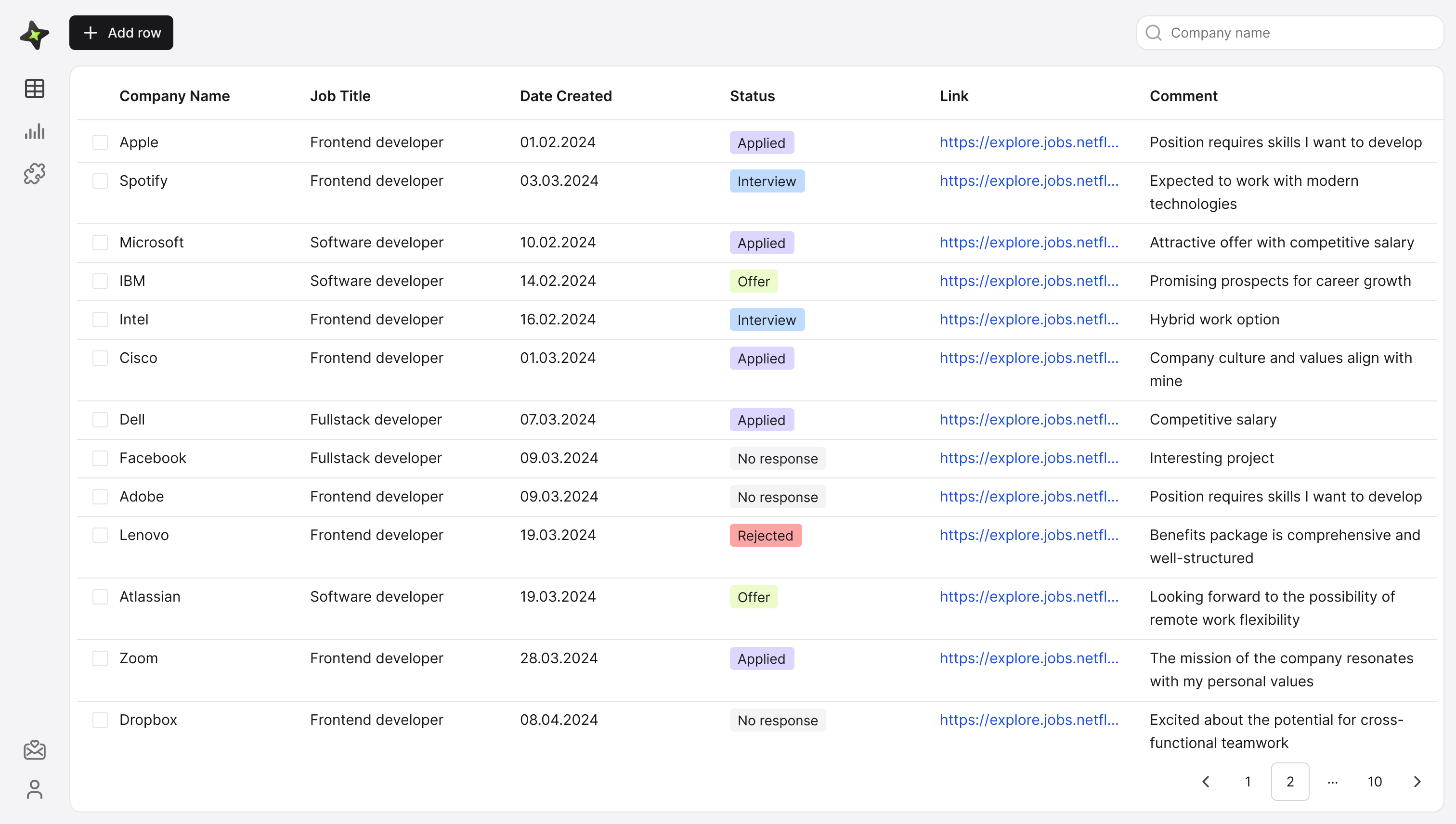Open the user profile icon

pos(35,789)
